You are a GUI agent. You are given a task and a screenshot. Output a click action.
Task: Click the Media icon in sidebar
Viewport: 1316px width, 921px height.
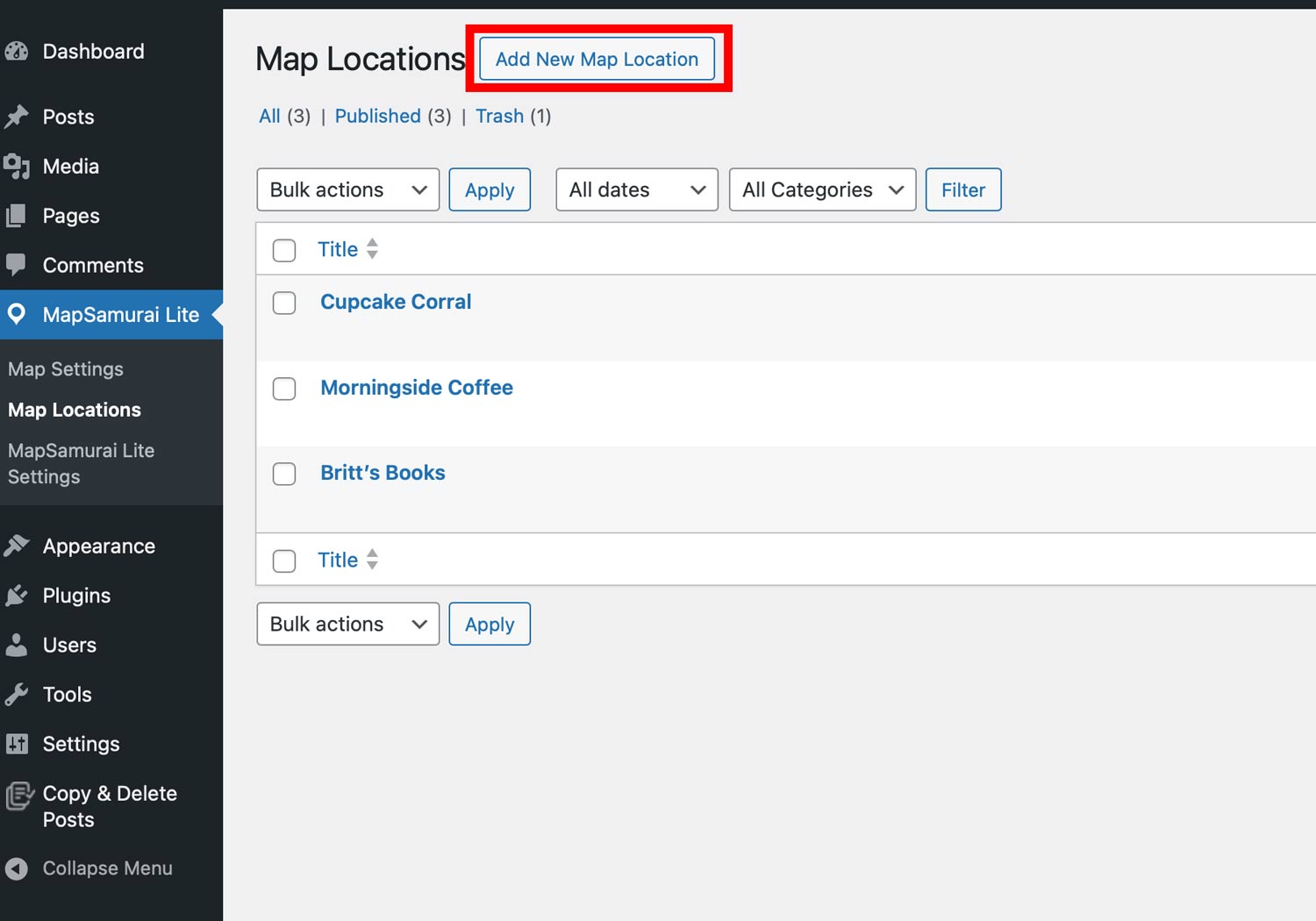click(x=17, y=166)
